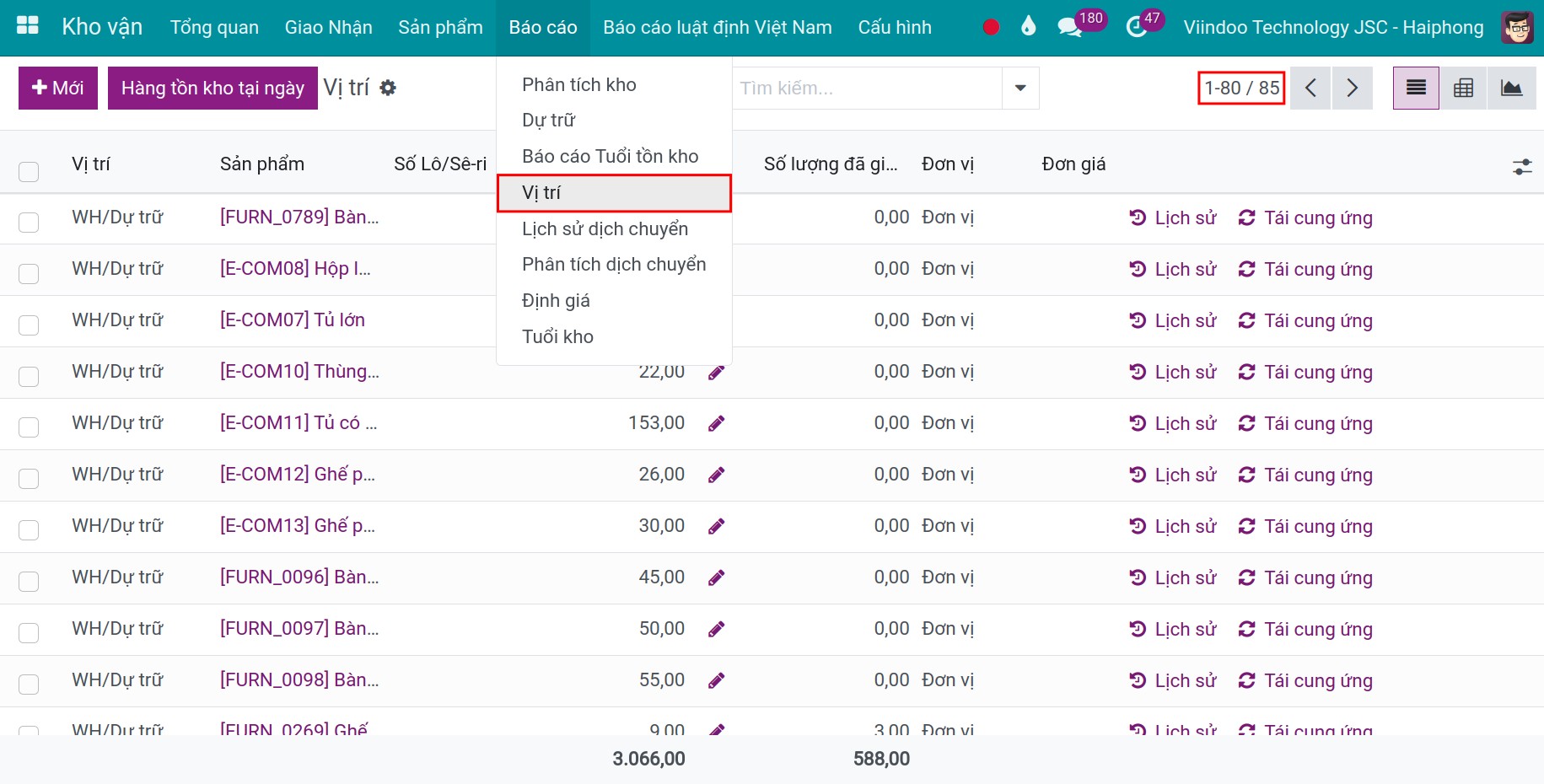
Task: Check the FURN_0789 row checkbox
Action: (x=29, y=222)
